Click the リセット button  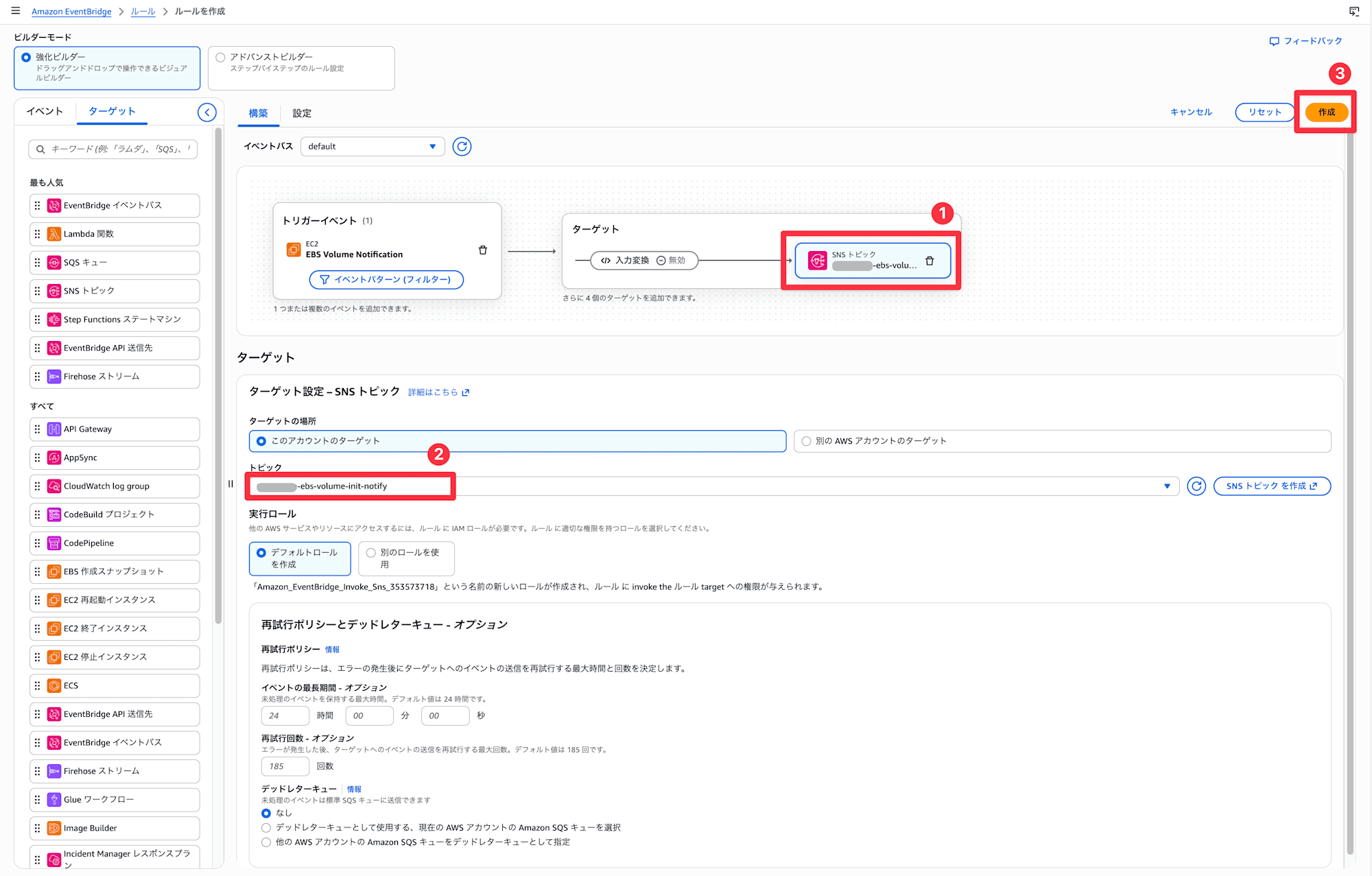tap(1264, 113)
